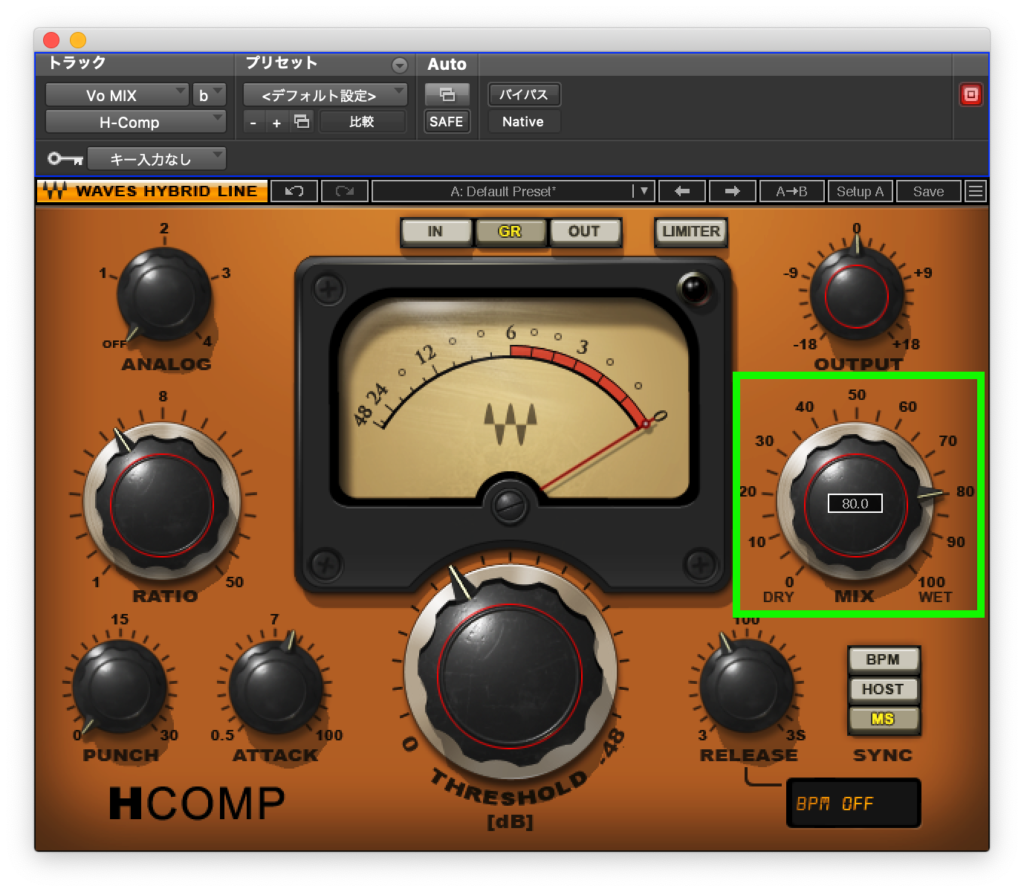Click the left preset navigation arrow
This screenshot has width=1024, height=892.
(x=682, y=191)
